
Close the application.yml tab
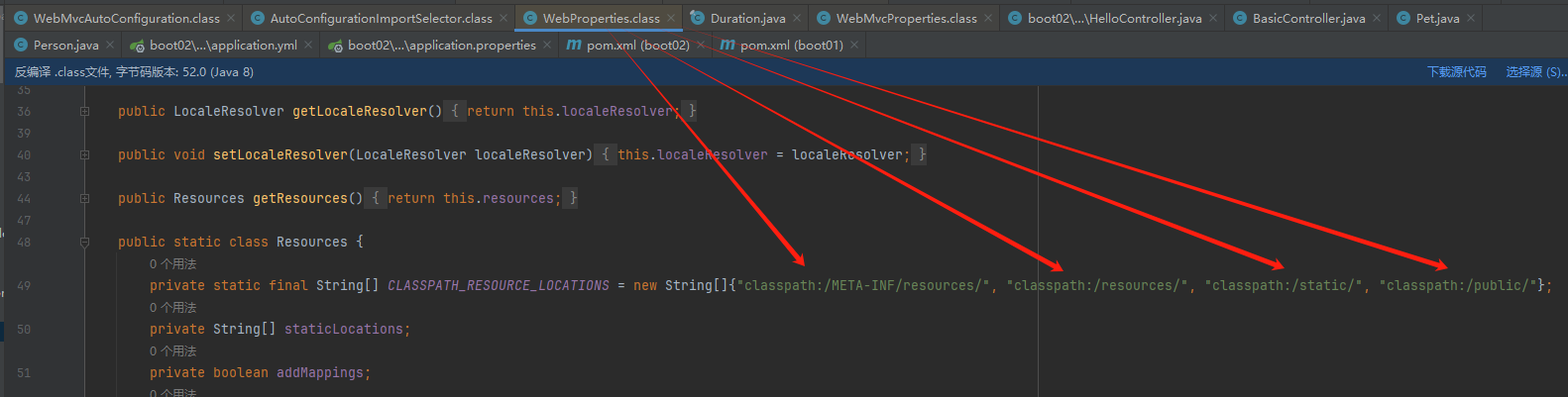[308, 45]
